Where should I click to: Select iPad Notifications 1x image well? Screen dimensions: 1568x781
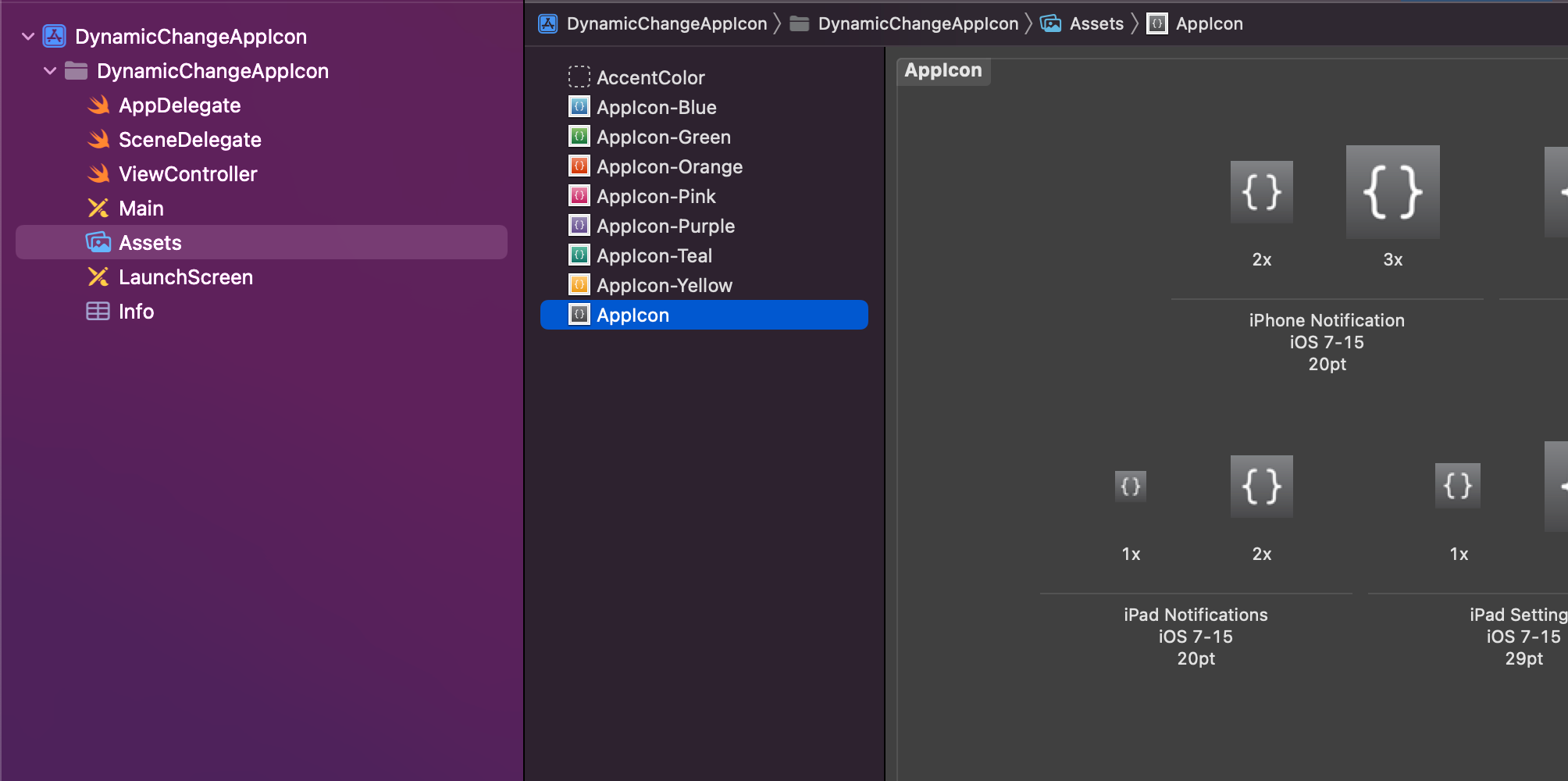[x=1130, y=487]
